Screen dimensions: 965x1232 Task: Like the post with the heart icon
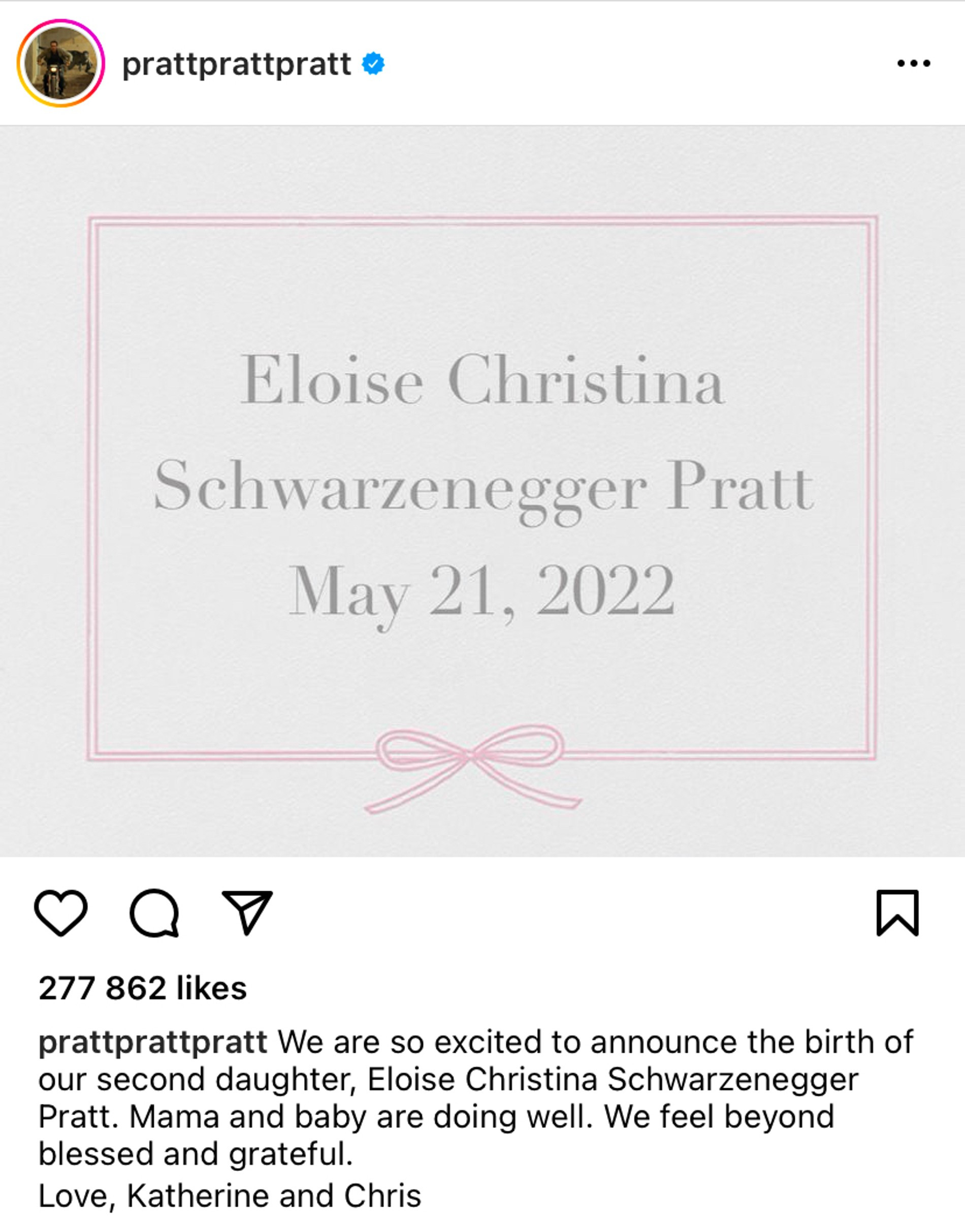click(x=61, y=913)
